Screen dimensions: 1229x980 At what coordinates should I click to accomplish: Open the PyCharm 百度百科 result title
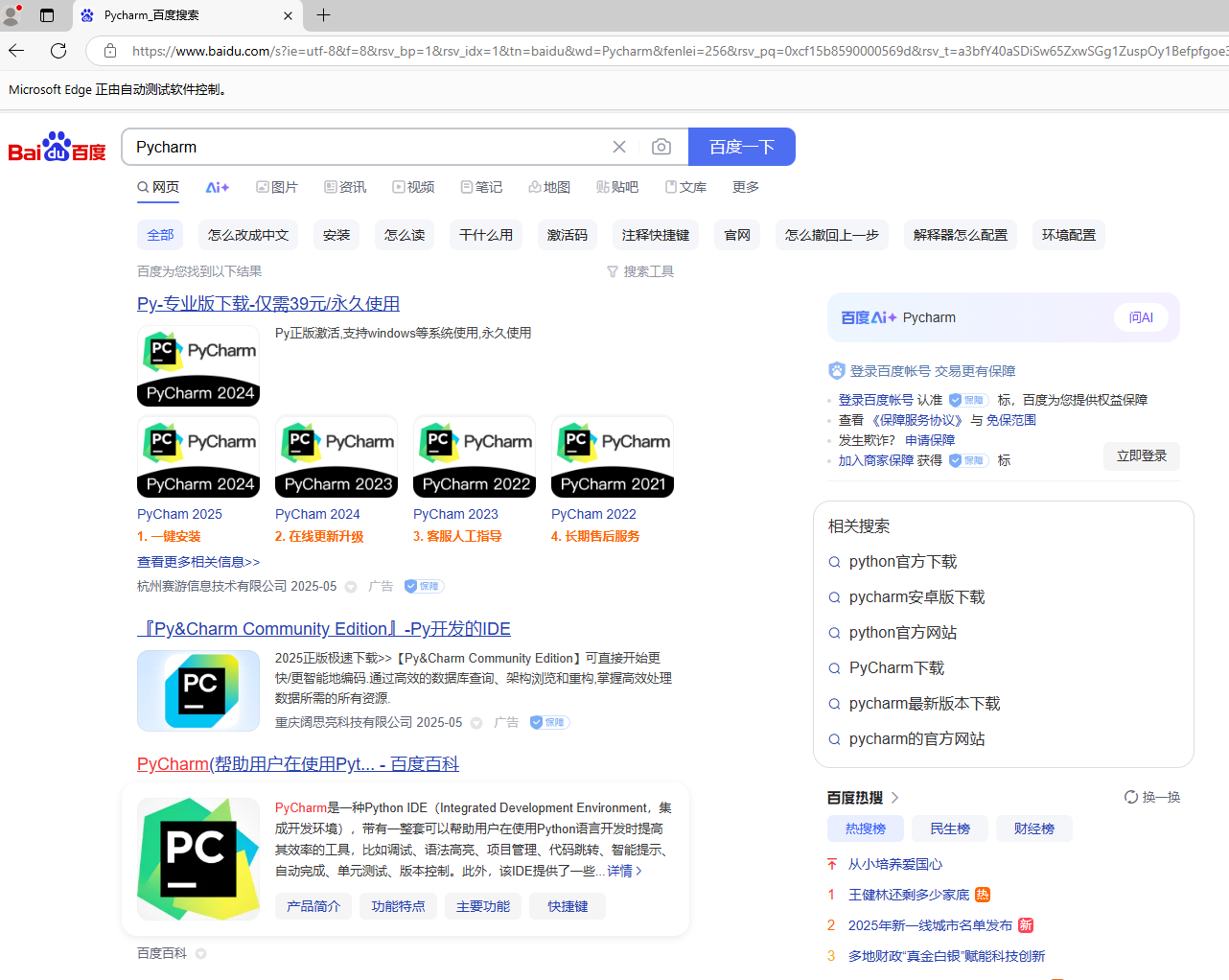[298, 764]
